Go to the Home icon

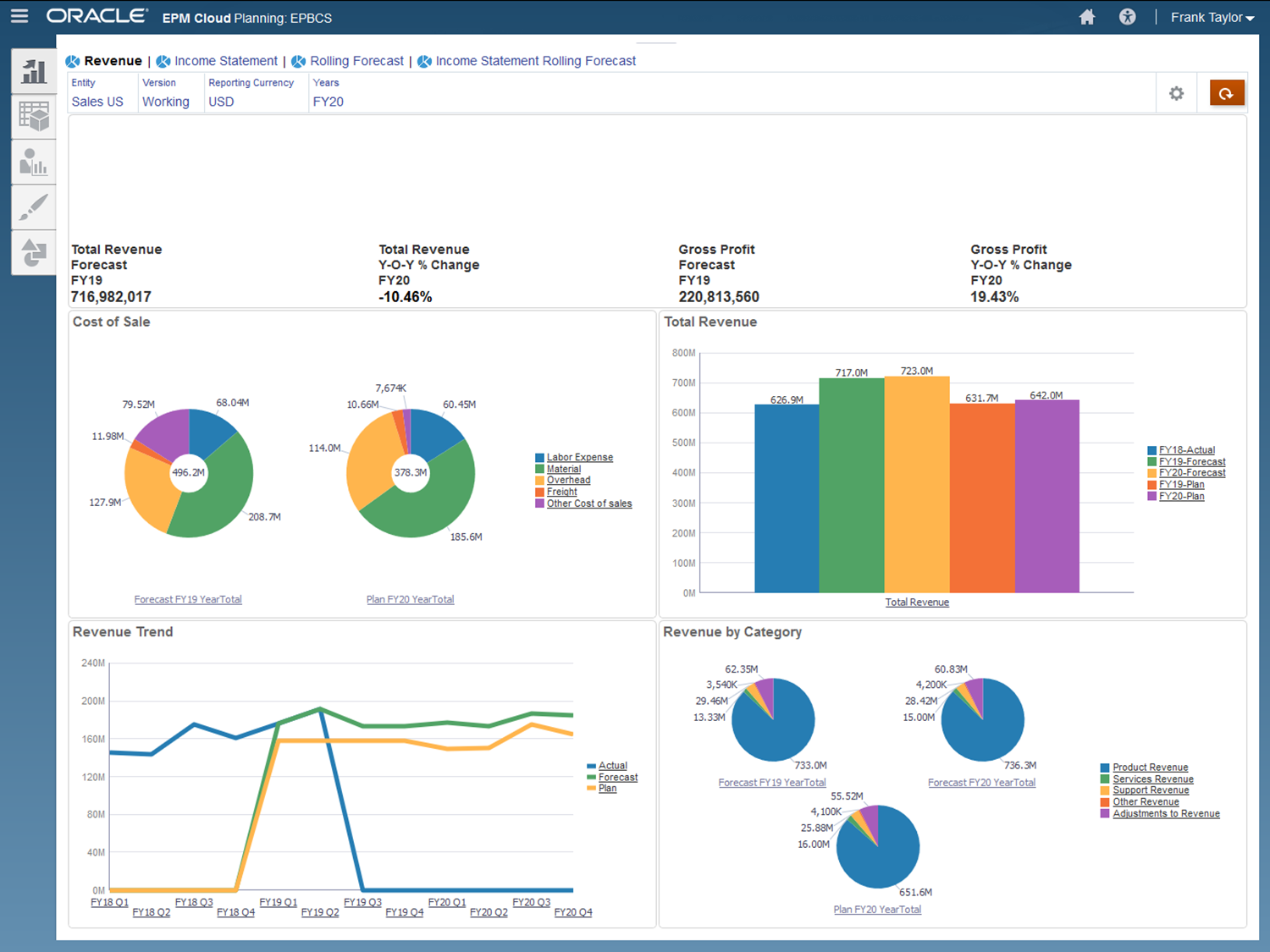[x=1087, y=17]
